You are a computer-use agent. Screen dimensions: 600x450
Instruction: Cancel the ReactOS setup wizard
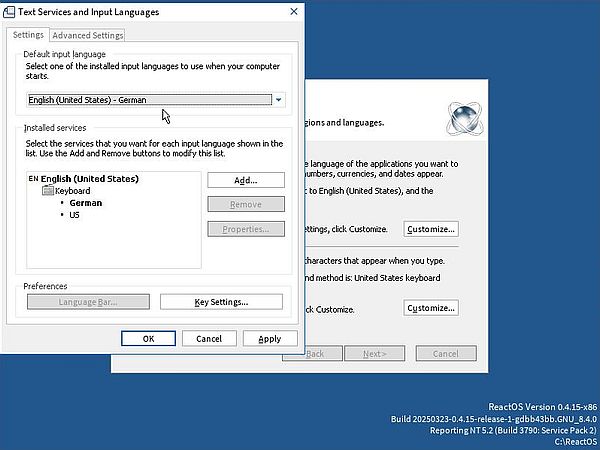(445, 354)
